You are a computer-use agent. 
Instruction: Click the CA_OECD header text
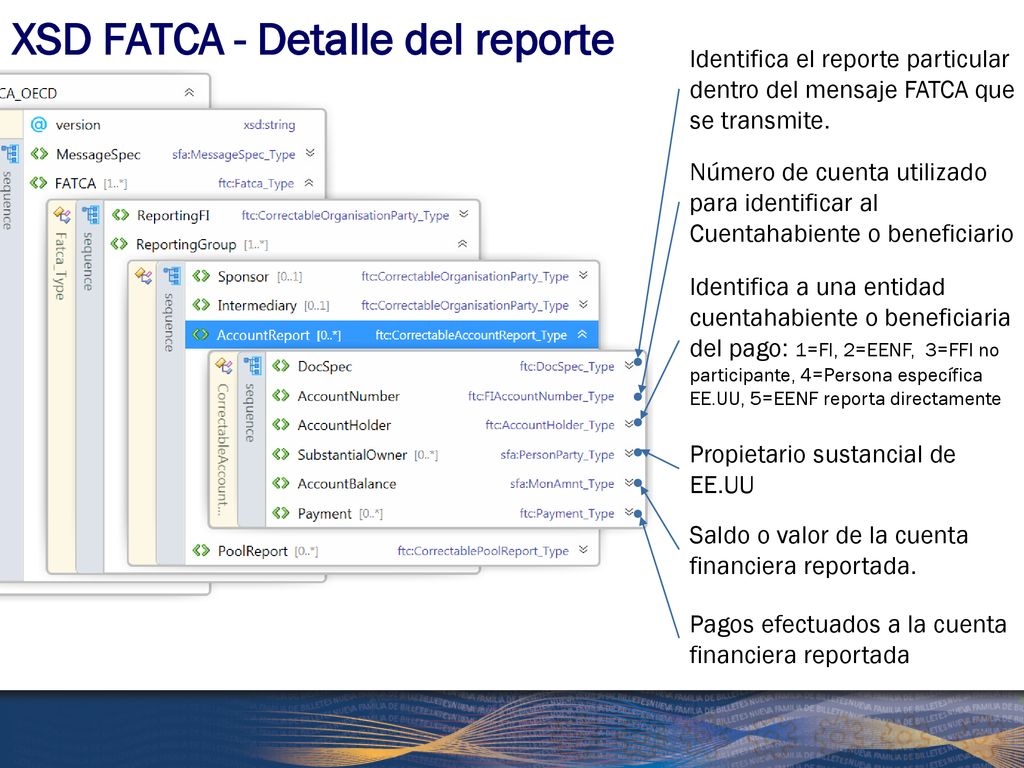pyautogui.click(x=29, y=93)
